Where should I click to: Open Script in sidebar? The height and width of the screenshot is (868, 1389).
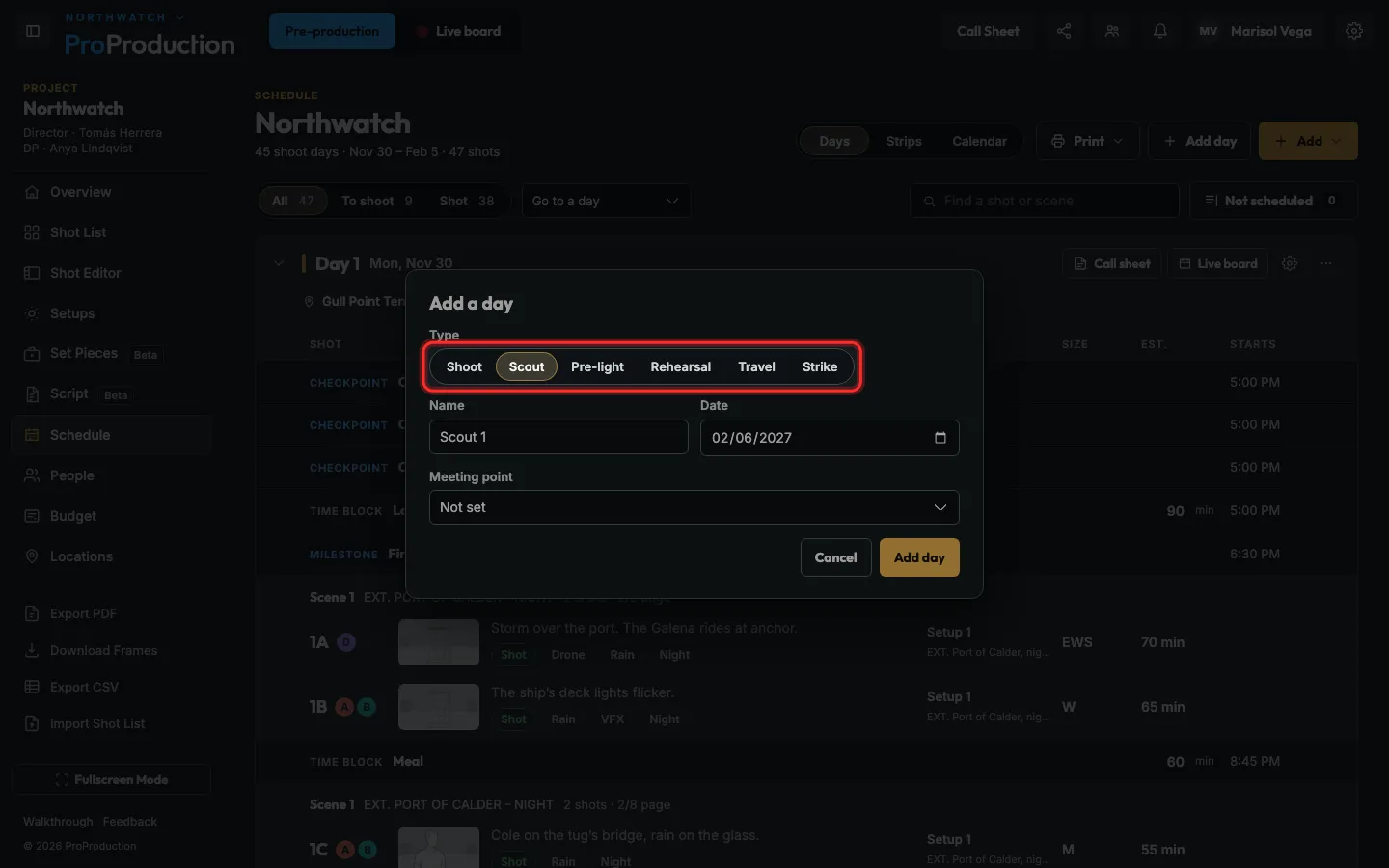111,394
